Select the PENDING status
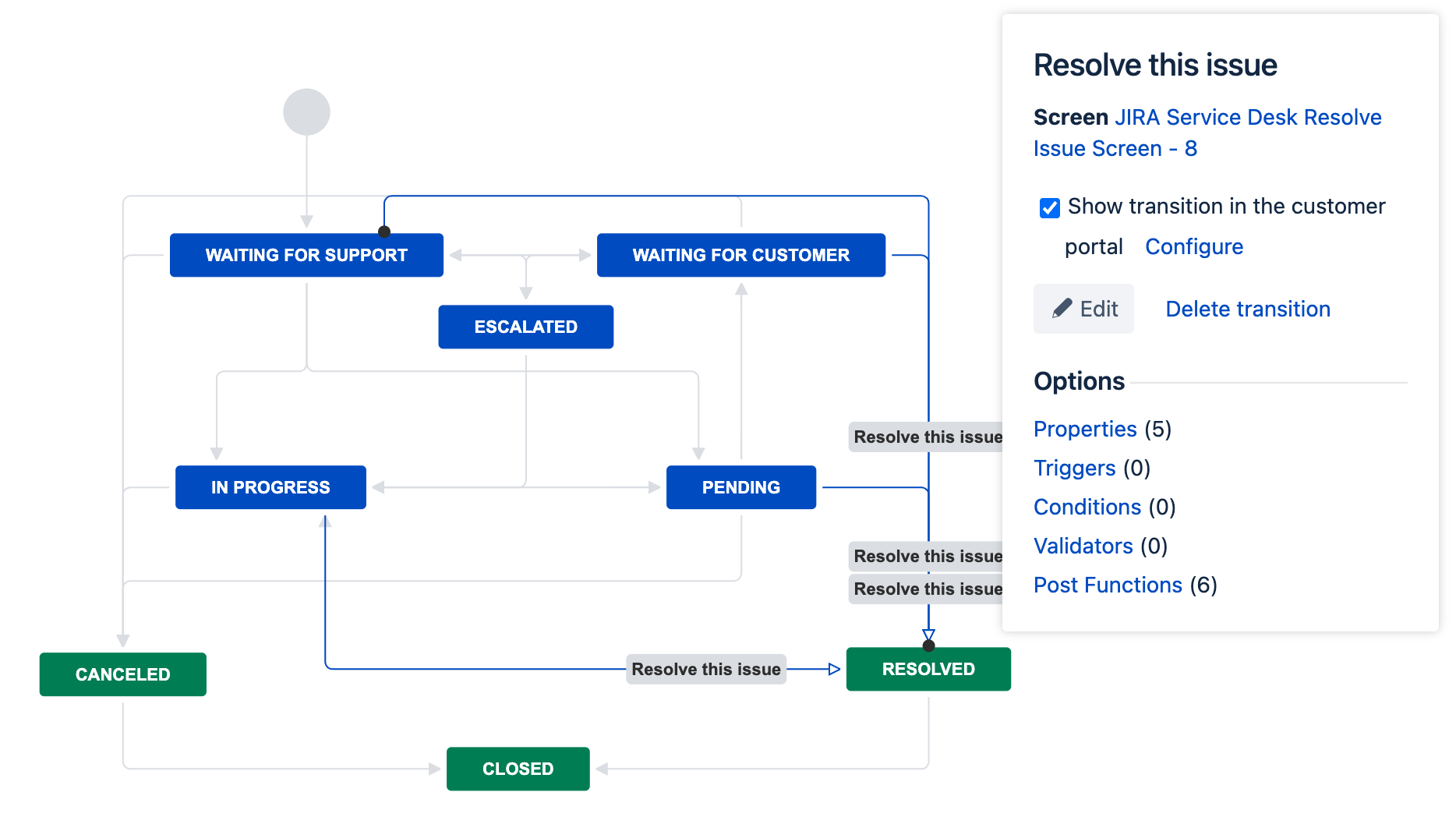The image size is (1456, 817). [740, 486]
